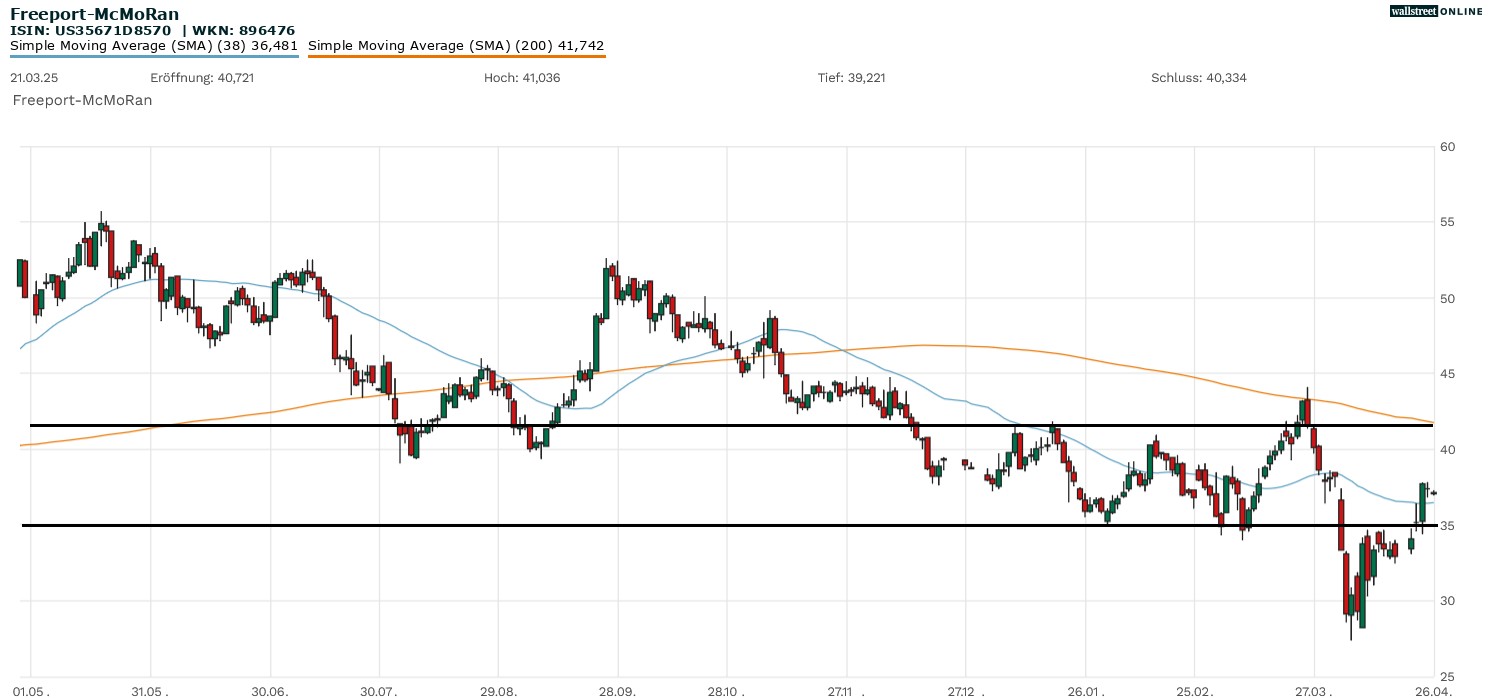This screenshot has width=1490, height=698.
Task: Toggle the SMA (38) legend to hide it
Action: (150, 45)
